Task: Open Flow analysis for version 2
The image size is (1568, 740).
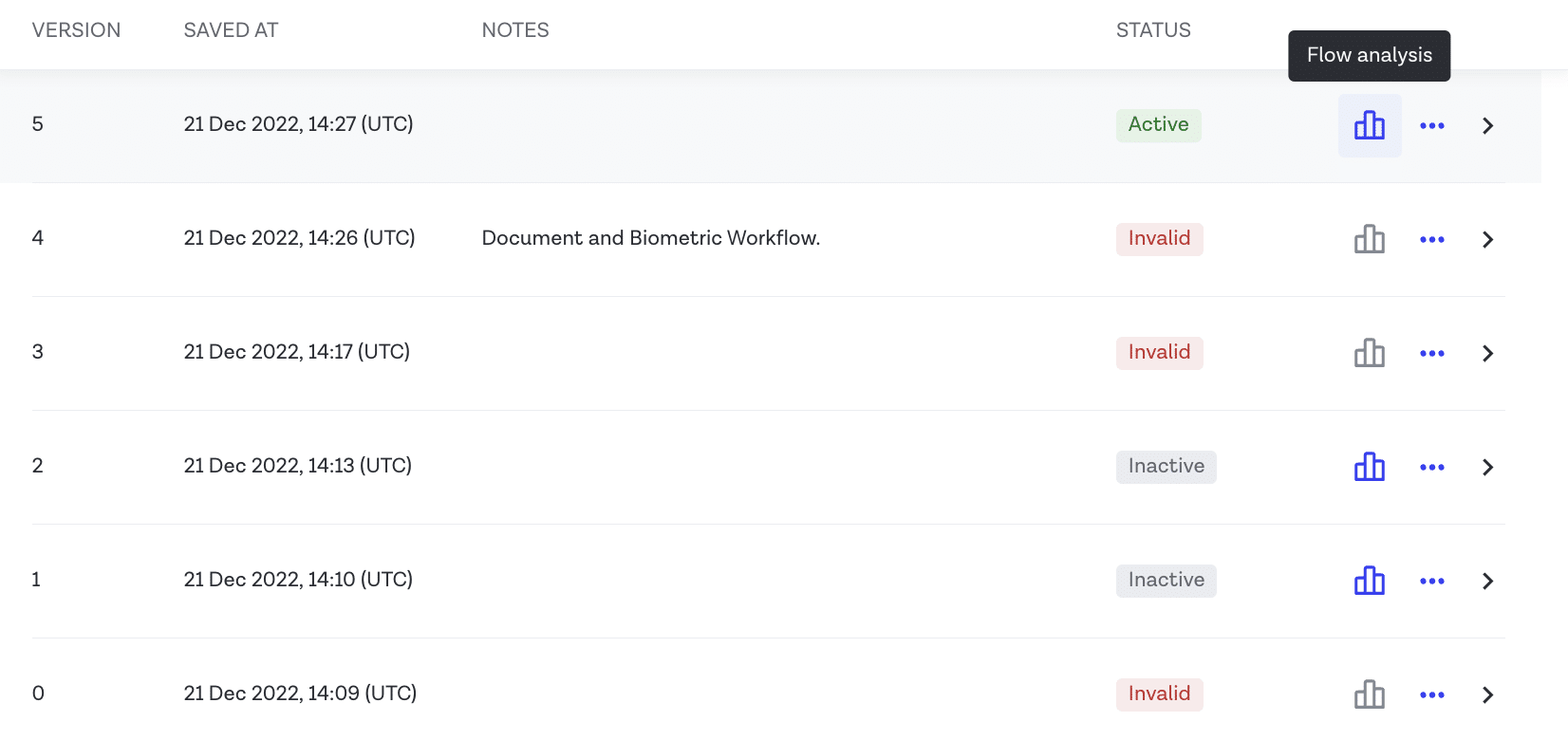Action: click(1370, 467)
